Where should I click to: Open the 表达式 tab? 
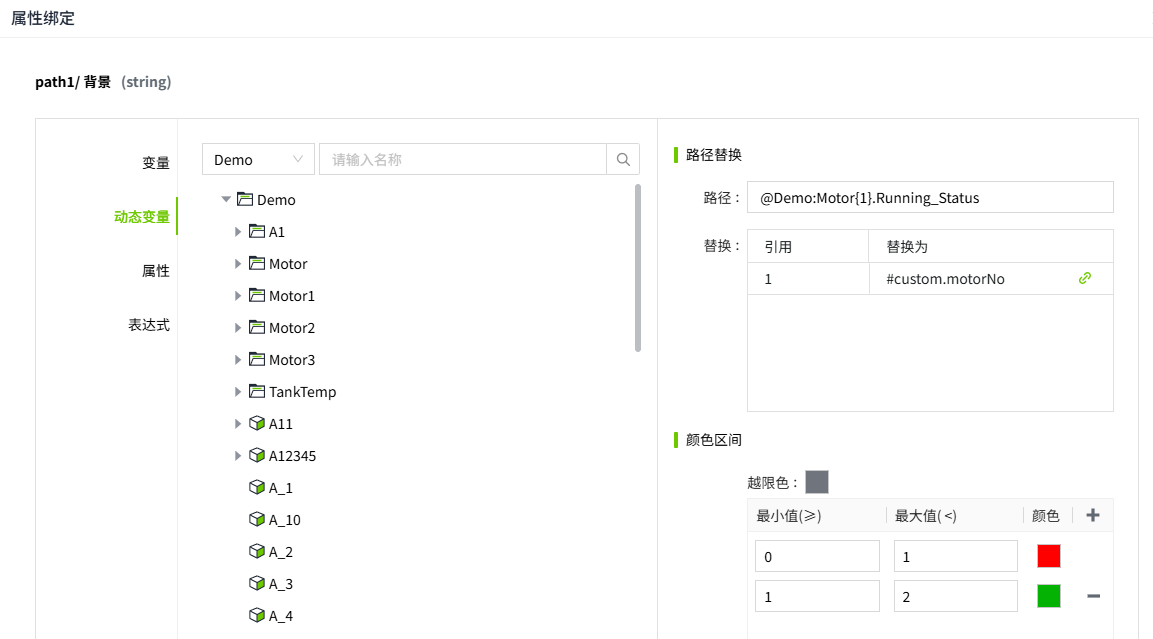[148, 325]
